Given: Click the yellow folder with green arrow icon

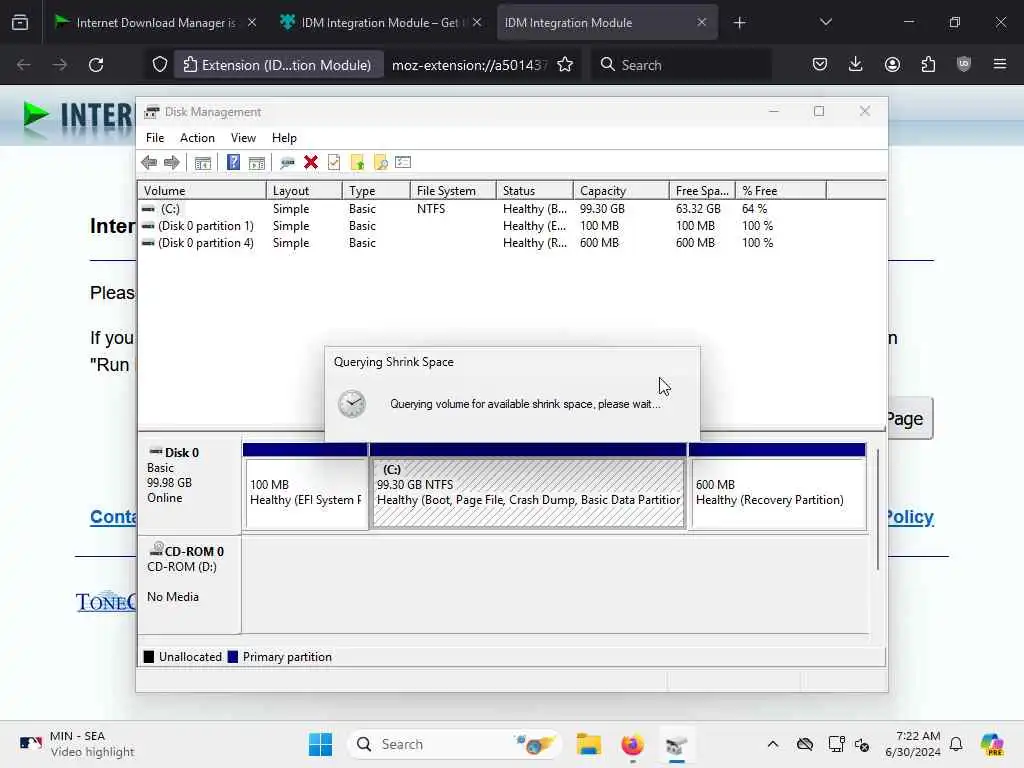Looking at the screenshot, I should pos(357,163).
